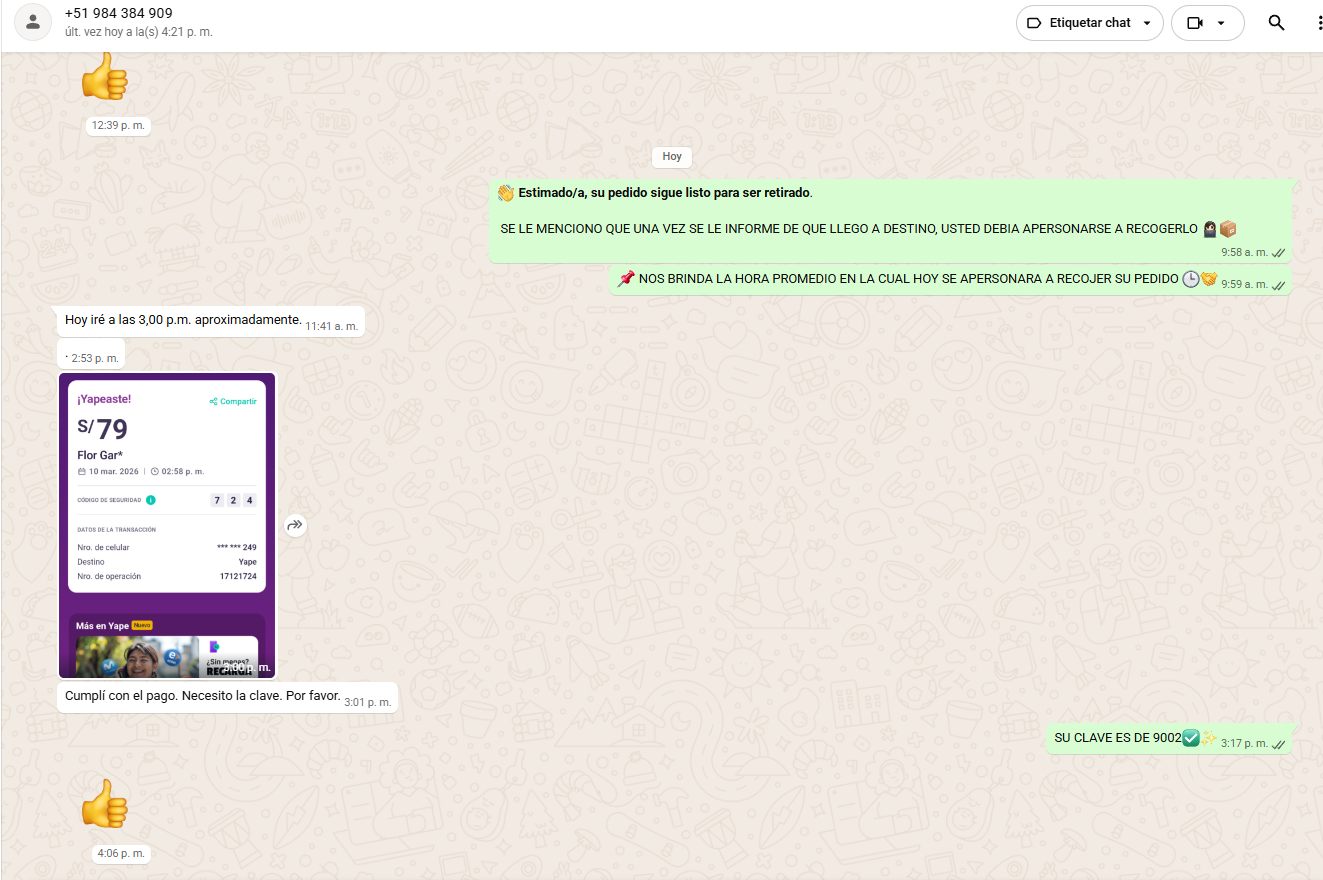Click the thumbs-up emoji from 4:06 p.m.

104,804
